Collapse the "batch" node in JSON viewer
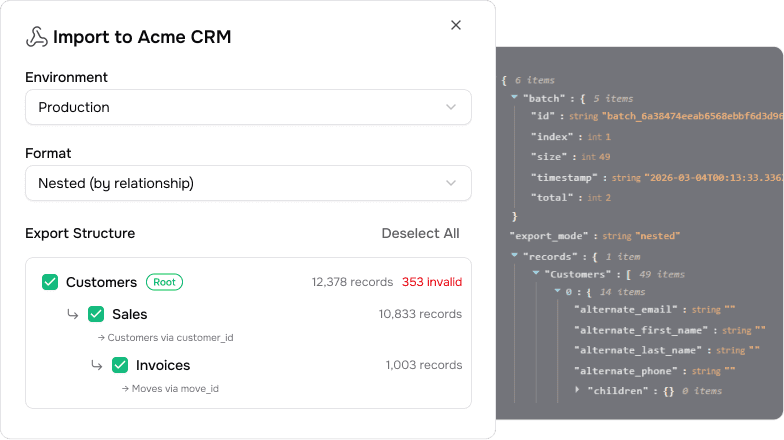 click(514, 97)
